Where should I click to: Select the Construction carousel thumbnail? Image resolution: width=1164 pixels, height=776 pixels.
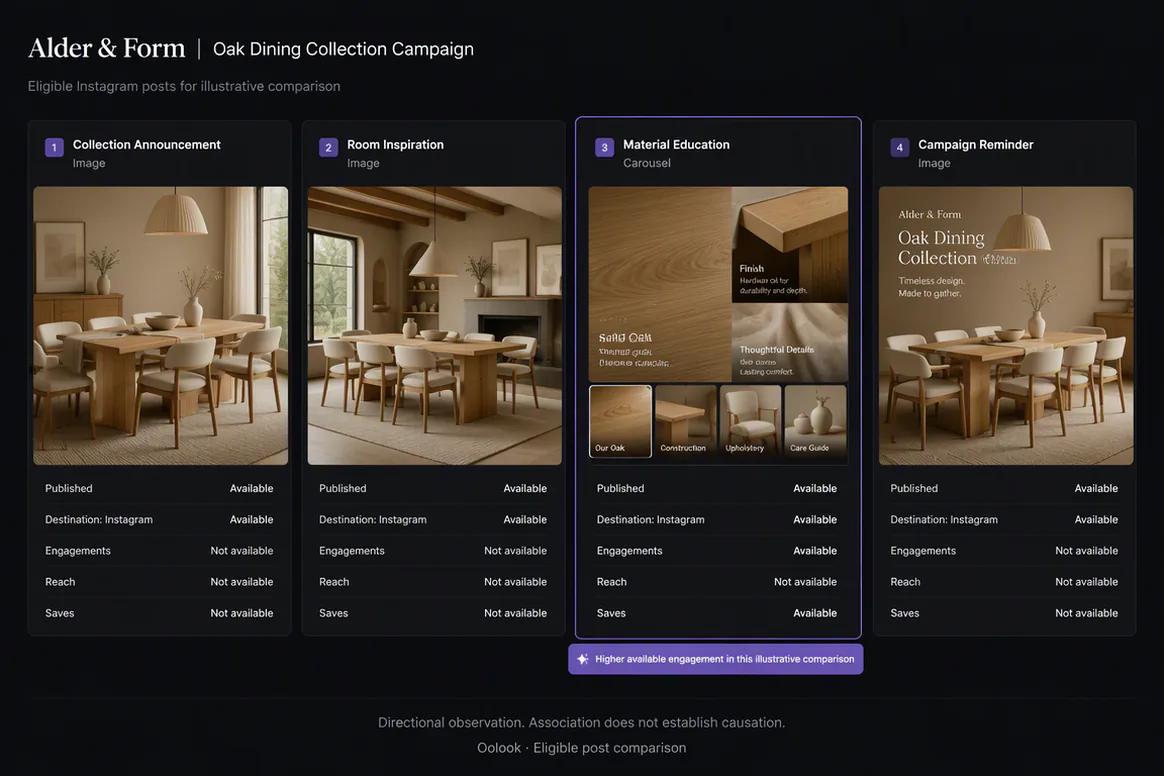[x=685, y=421]
